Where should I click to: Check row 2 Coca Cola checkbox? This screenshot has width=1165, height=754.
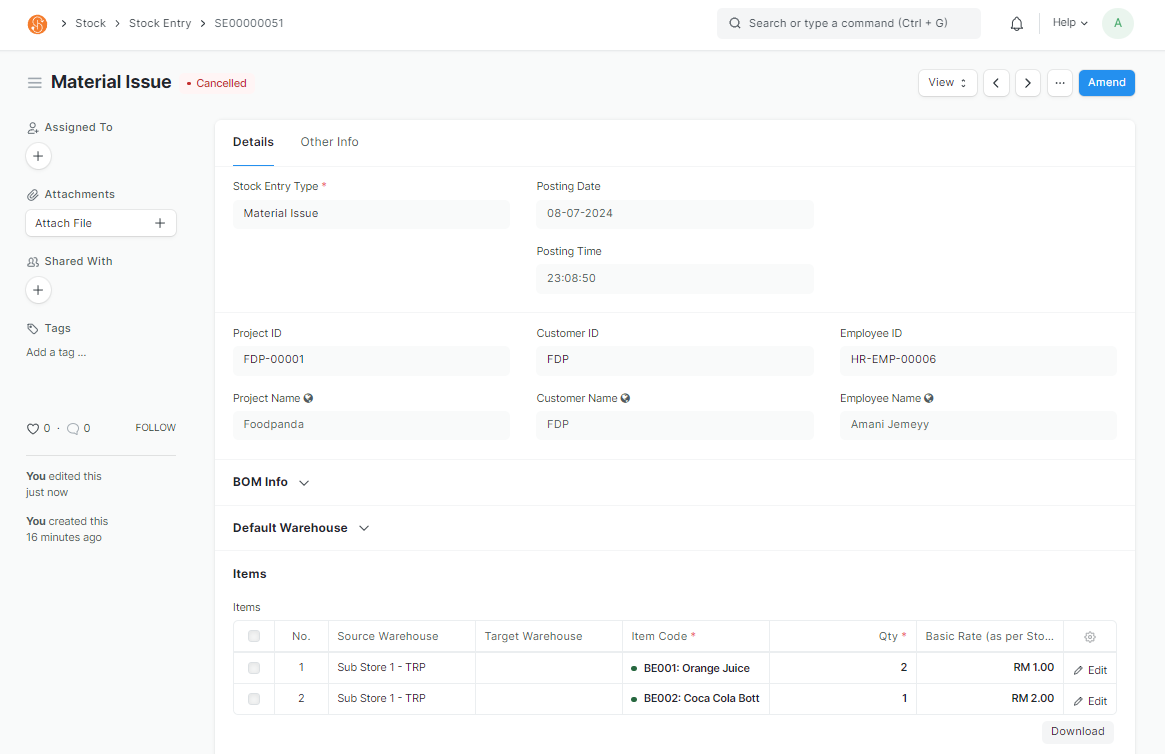254,699
